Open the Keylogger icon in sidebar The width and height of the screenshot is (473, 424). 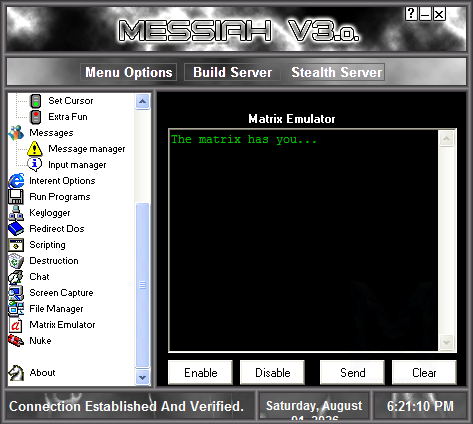pos(16,213)
